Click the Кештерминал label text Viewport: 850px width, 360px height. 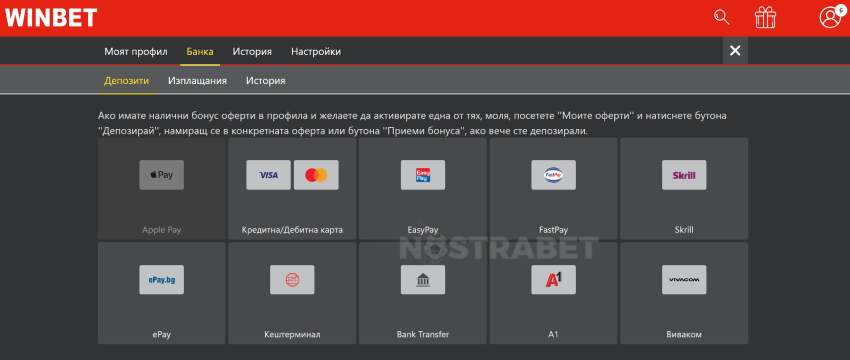coord(292,335)
